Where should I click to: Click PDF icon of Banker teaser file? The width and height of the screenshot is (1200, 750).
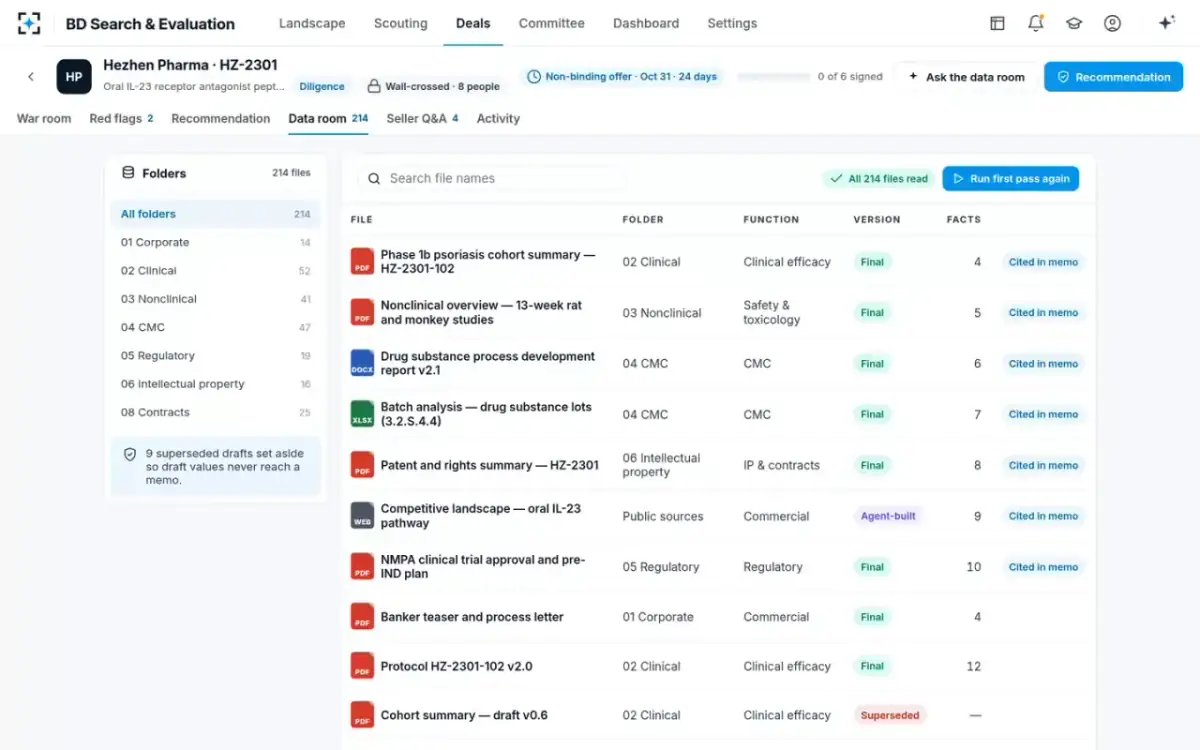(362, 617)
